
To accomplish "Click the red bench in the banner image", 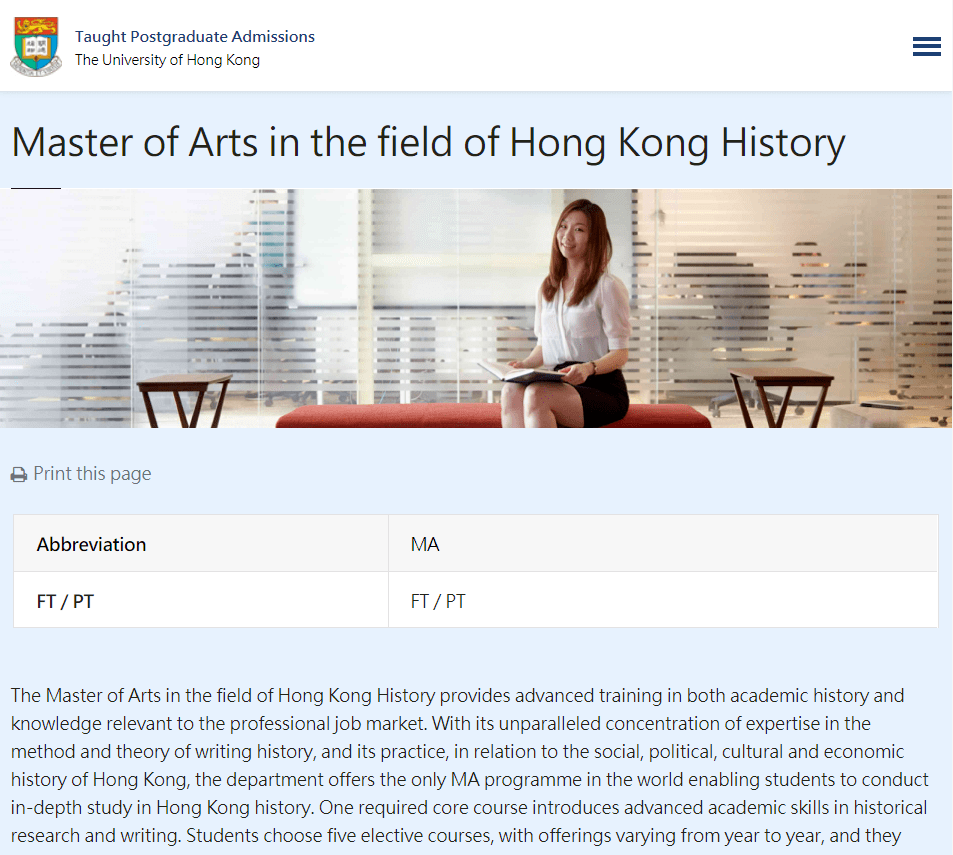I will point(400,413).
